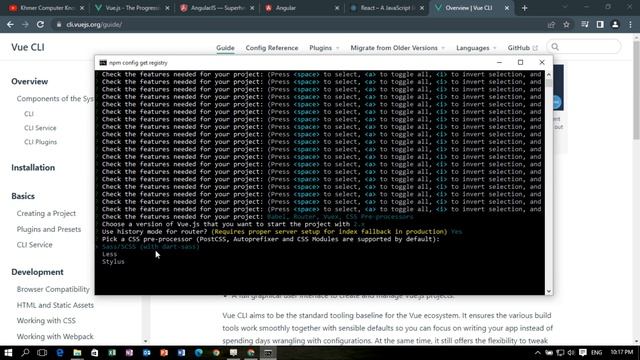
Task: Click the Vue CLI site title
Action: click(x=28, y=47)
